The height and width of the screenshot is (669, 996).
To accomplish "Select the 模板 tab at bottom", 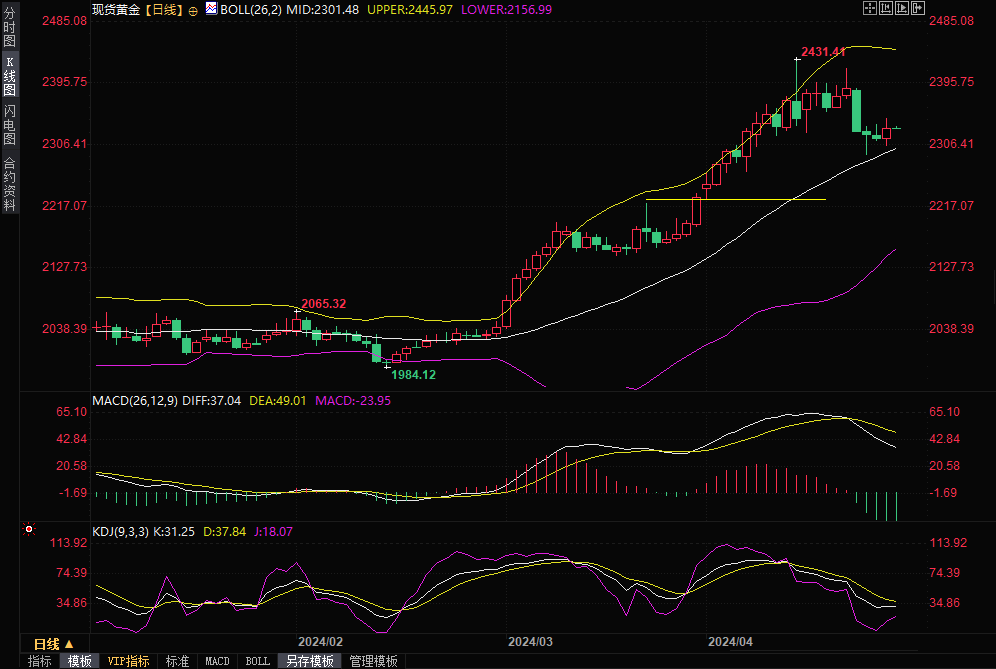I will tap(79, 661).
